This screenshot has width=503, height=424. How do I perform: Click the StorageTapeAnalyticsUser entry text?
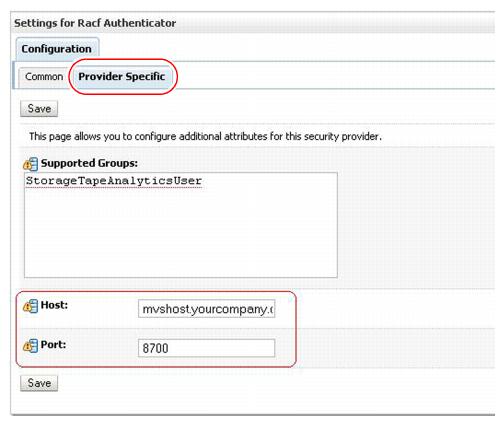(x=114, y=181)
